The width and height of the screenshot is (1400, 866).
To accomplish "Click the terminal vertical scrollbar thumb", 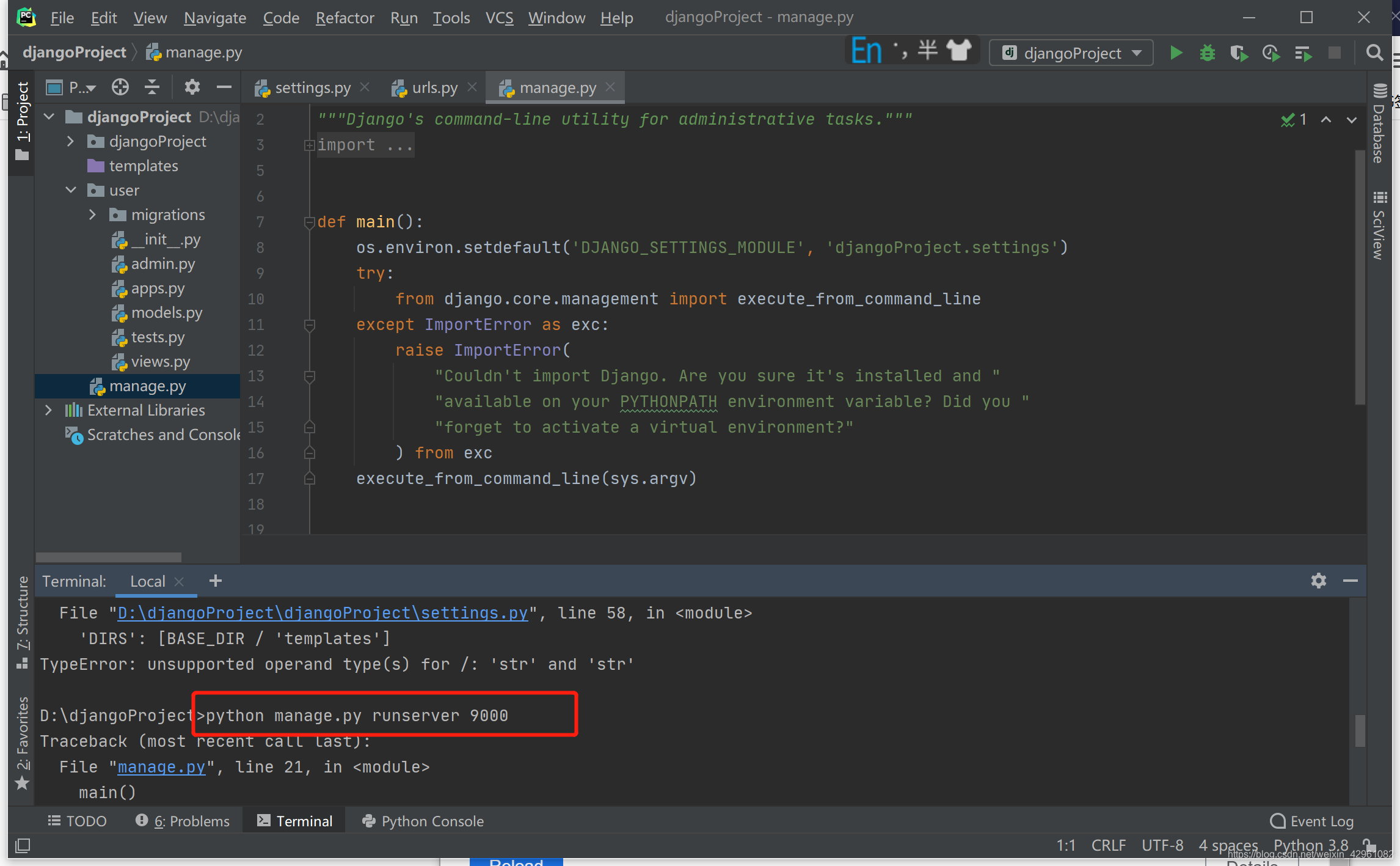I will [x=1360, y=730].
